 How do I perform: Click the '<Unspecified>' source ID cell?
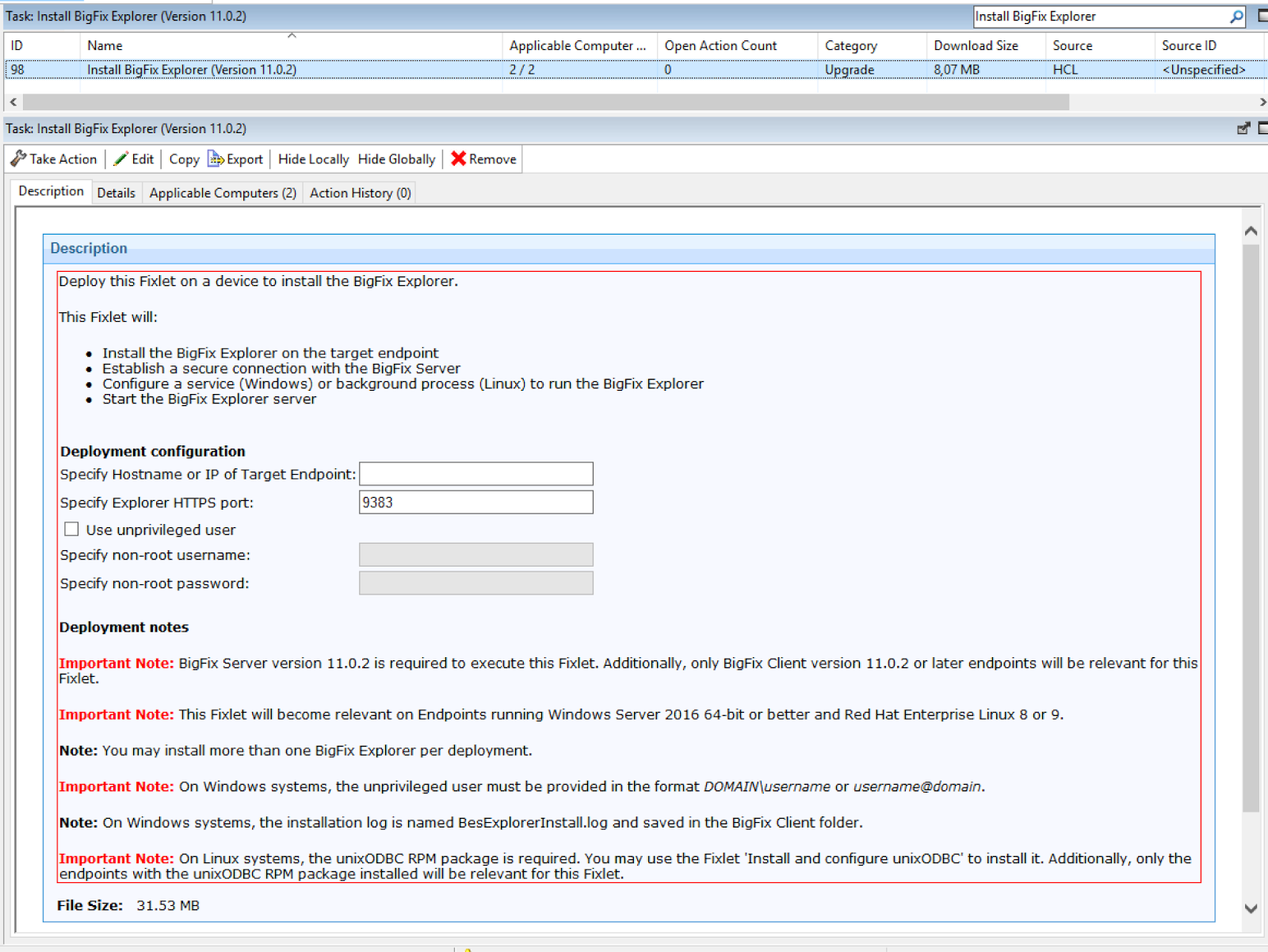(x=1204, y=70)
